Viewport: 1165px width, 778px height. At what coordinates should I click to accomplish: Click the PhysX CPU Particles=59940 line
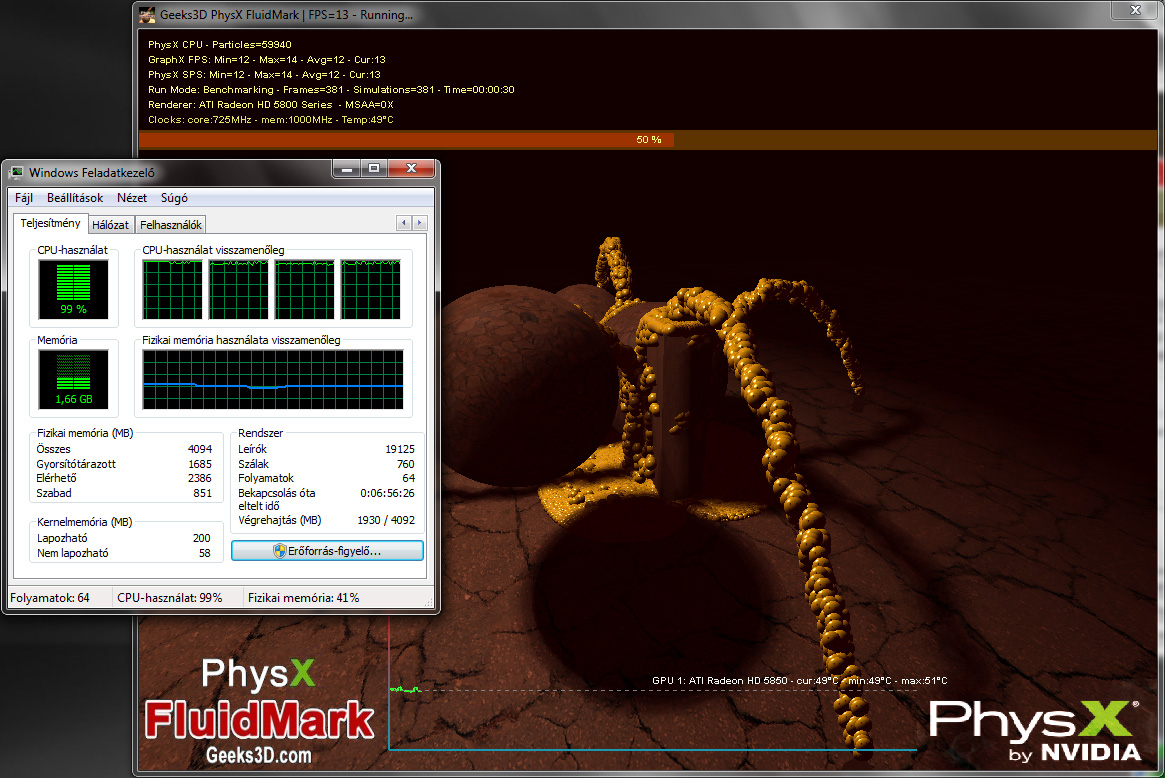point(219,45)
